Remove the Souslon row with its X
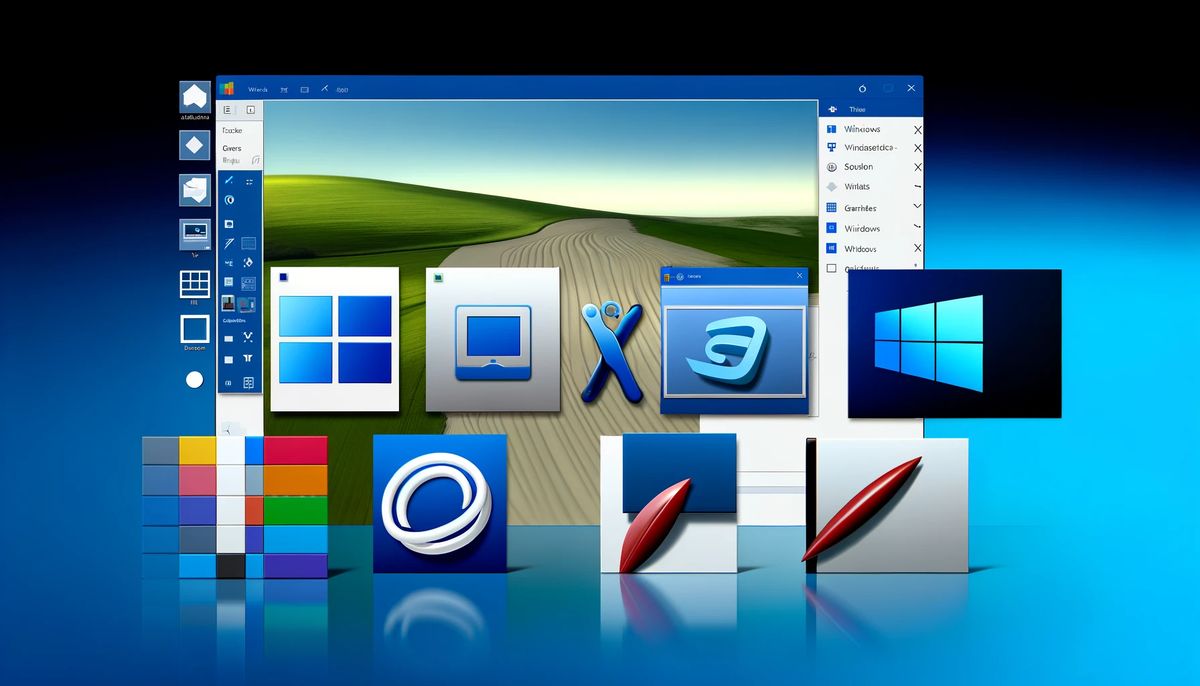Viewport: 1200px width, 686px height. [917, 167]
